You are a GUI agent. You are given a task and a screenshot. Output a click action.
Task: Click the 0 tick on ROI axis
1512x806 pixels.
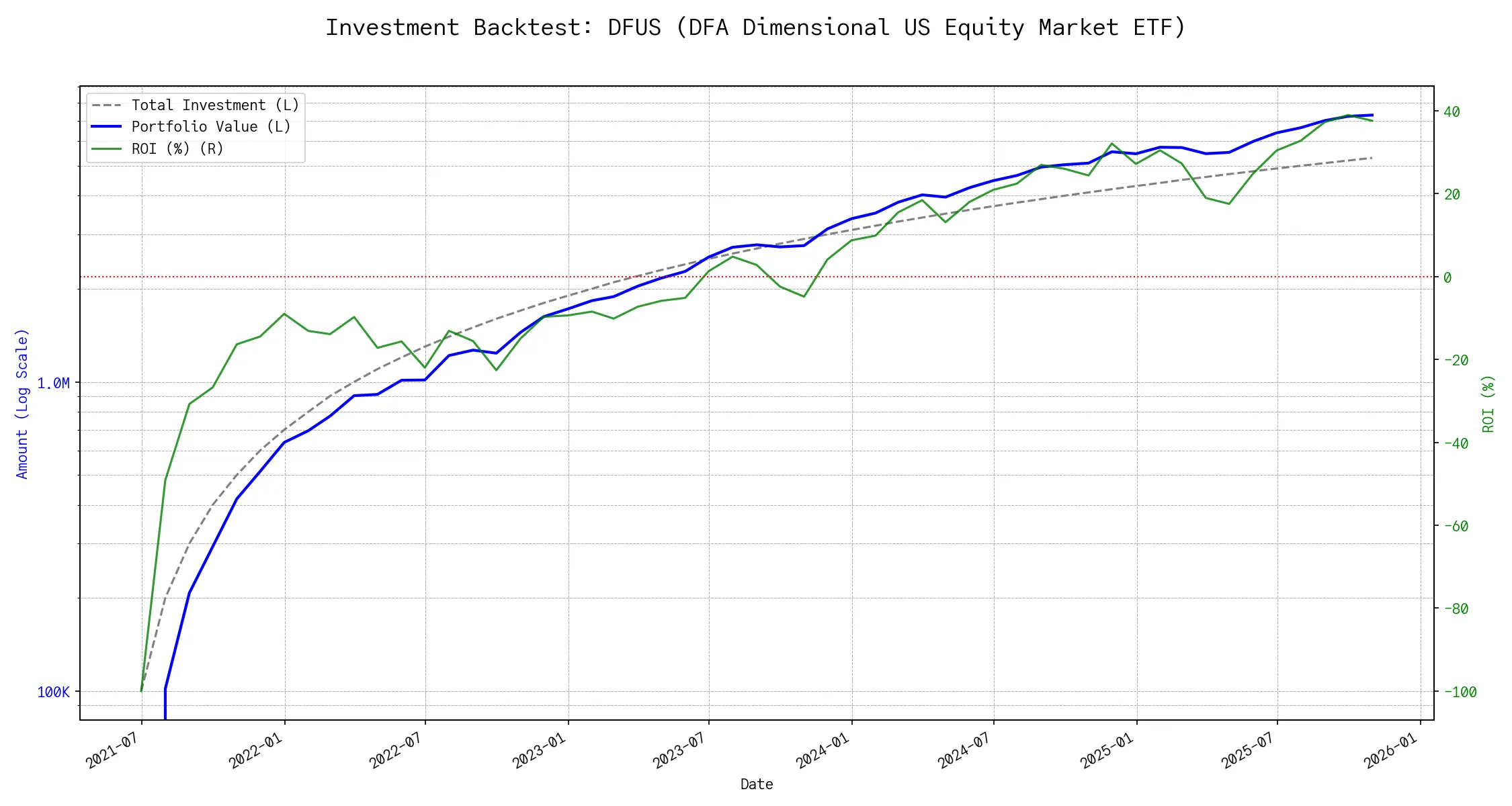pos(1447,277)
